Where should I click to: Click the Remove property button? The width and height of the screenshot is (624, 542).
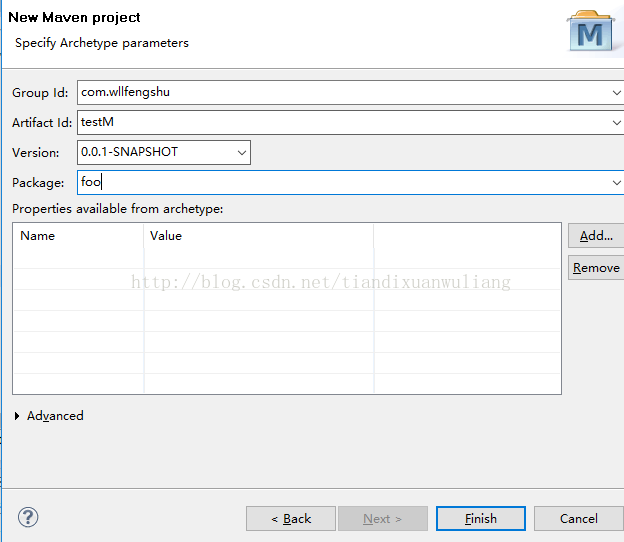[596, 268]
